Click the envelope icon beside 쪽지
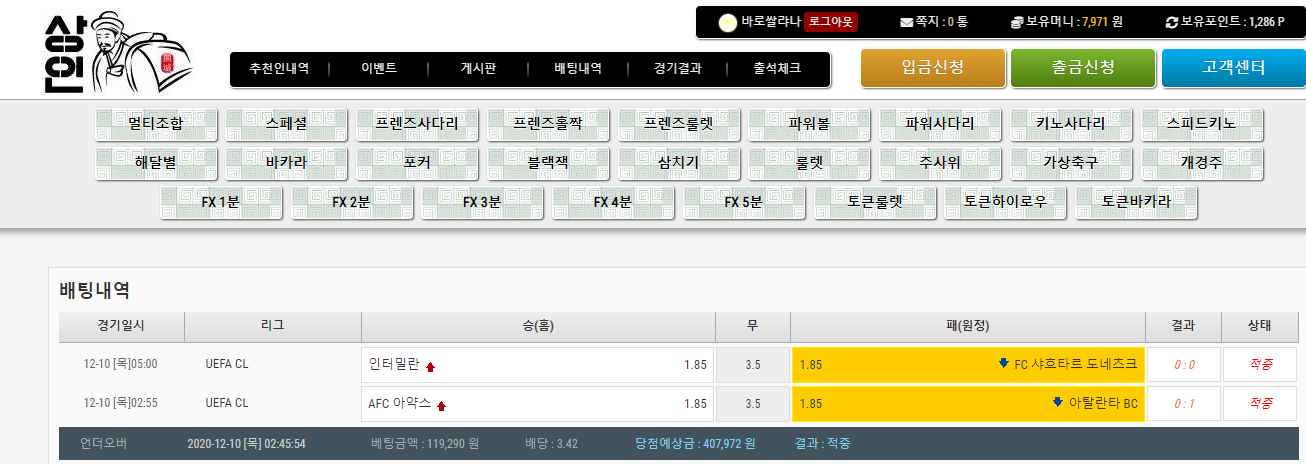 tap(907, 21)
